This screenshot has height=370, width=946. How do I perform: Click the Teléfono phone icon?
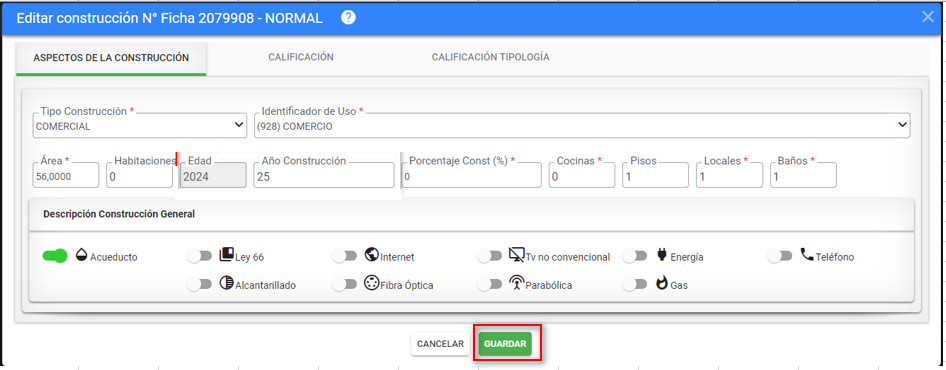pos(807,255)
